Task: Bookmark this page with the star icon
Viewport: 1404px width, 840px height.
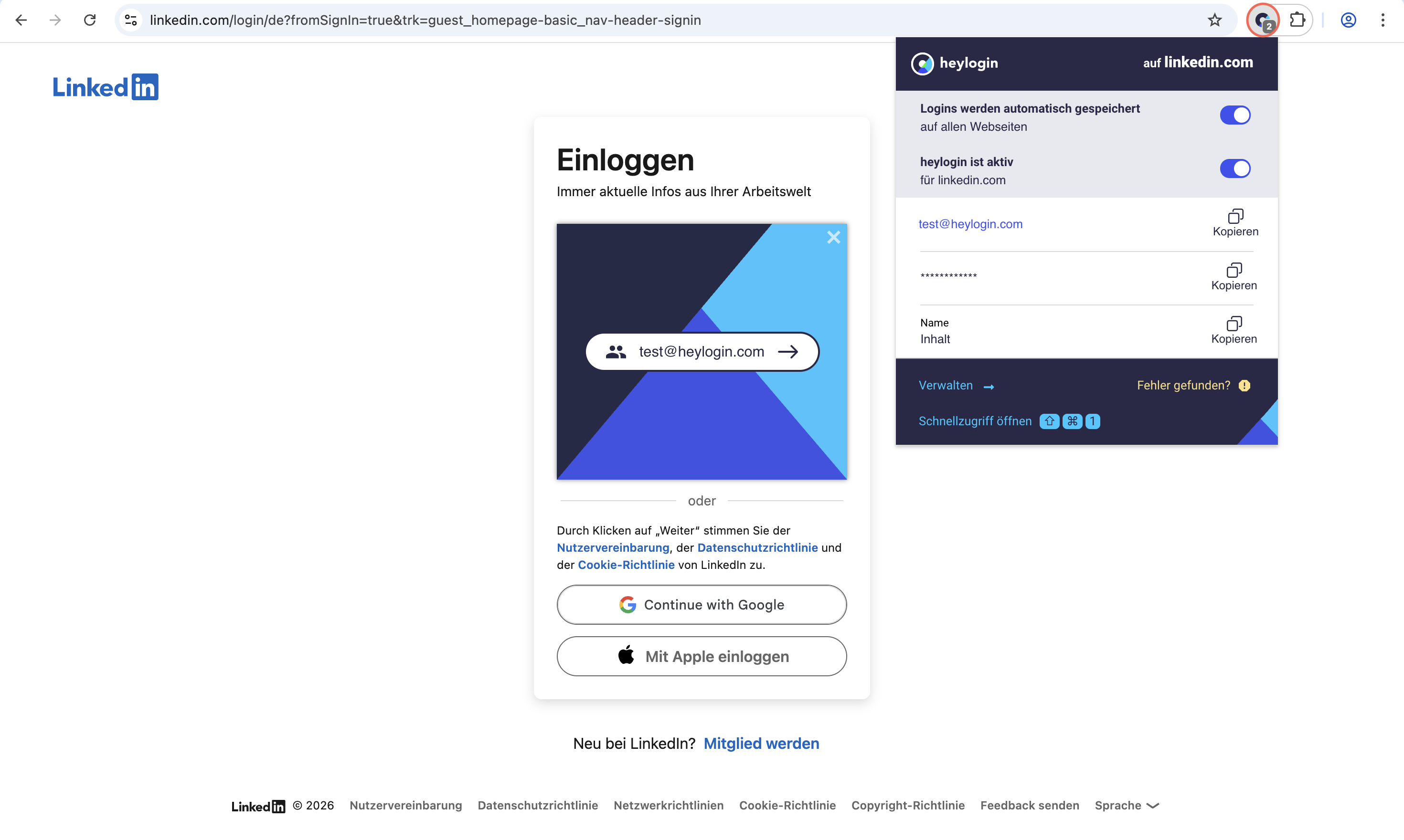Action: [x=1214, y=21]
